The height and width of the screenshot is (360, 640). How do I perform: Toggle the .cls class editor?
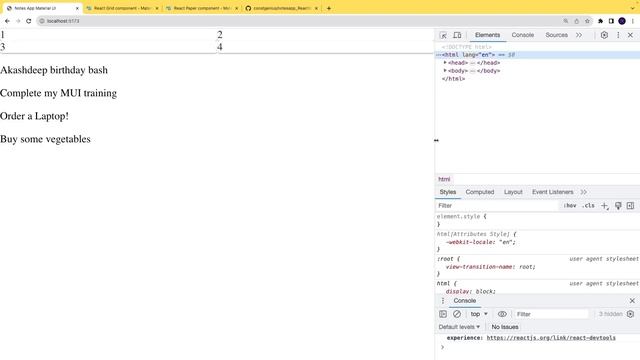point(588,206)
